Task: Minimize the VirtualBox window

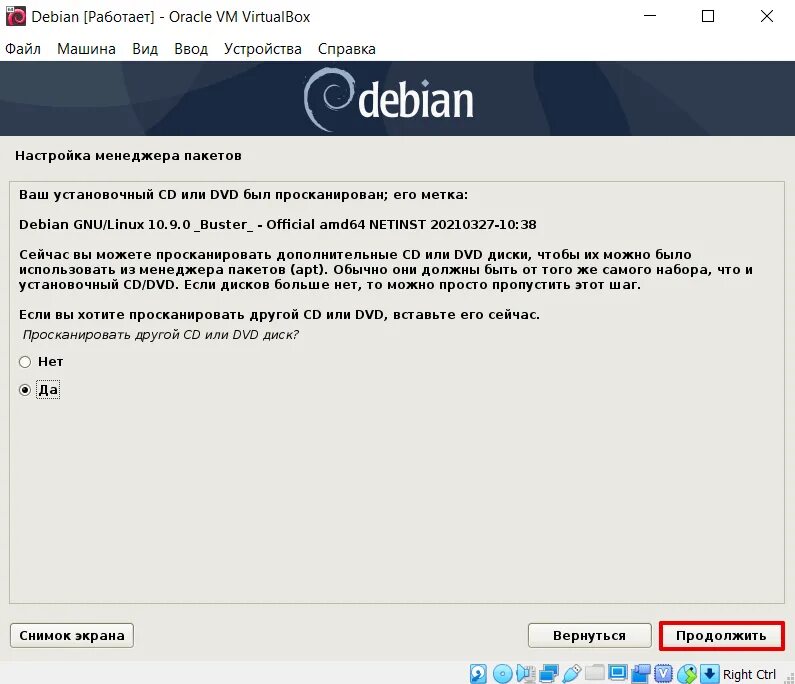Action: pyautogui.click(x=650, y=16)
